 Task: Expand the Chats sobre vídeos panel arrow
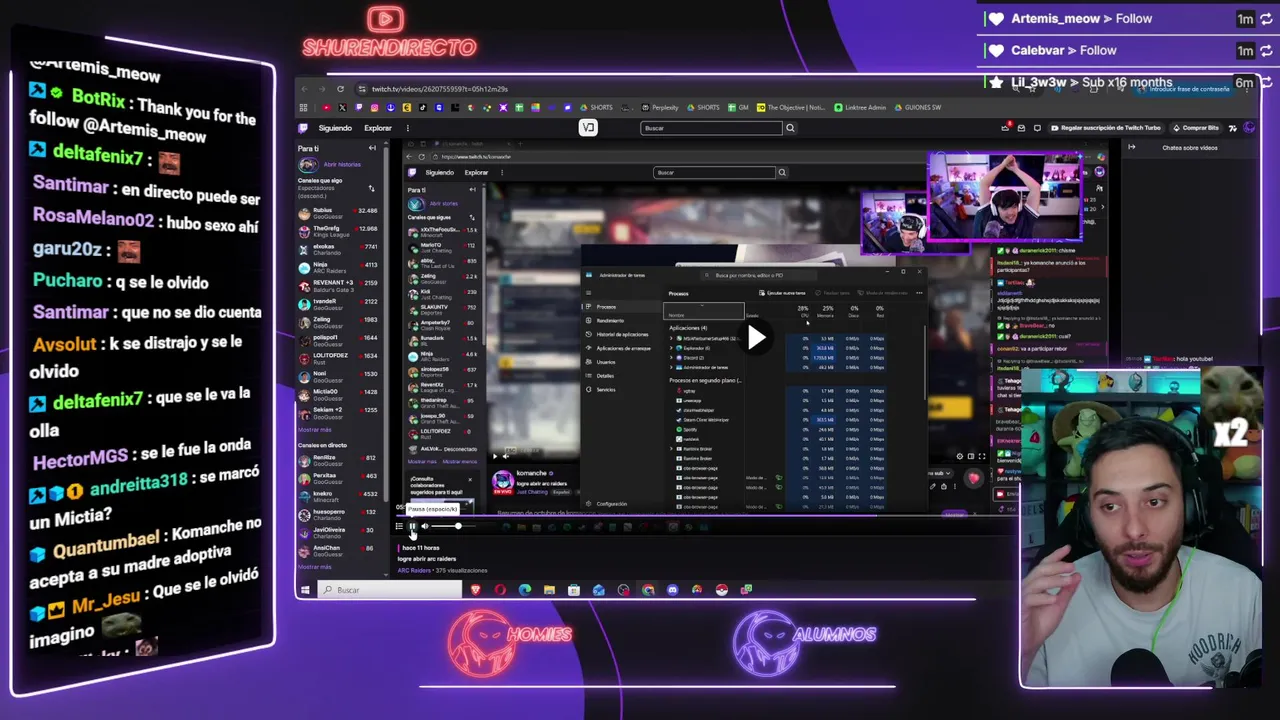pos(1132,147)
